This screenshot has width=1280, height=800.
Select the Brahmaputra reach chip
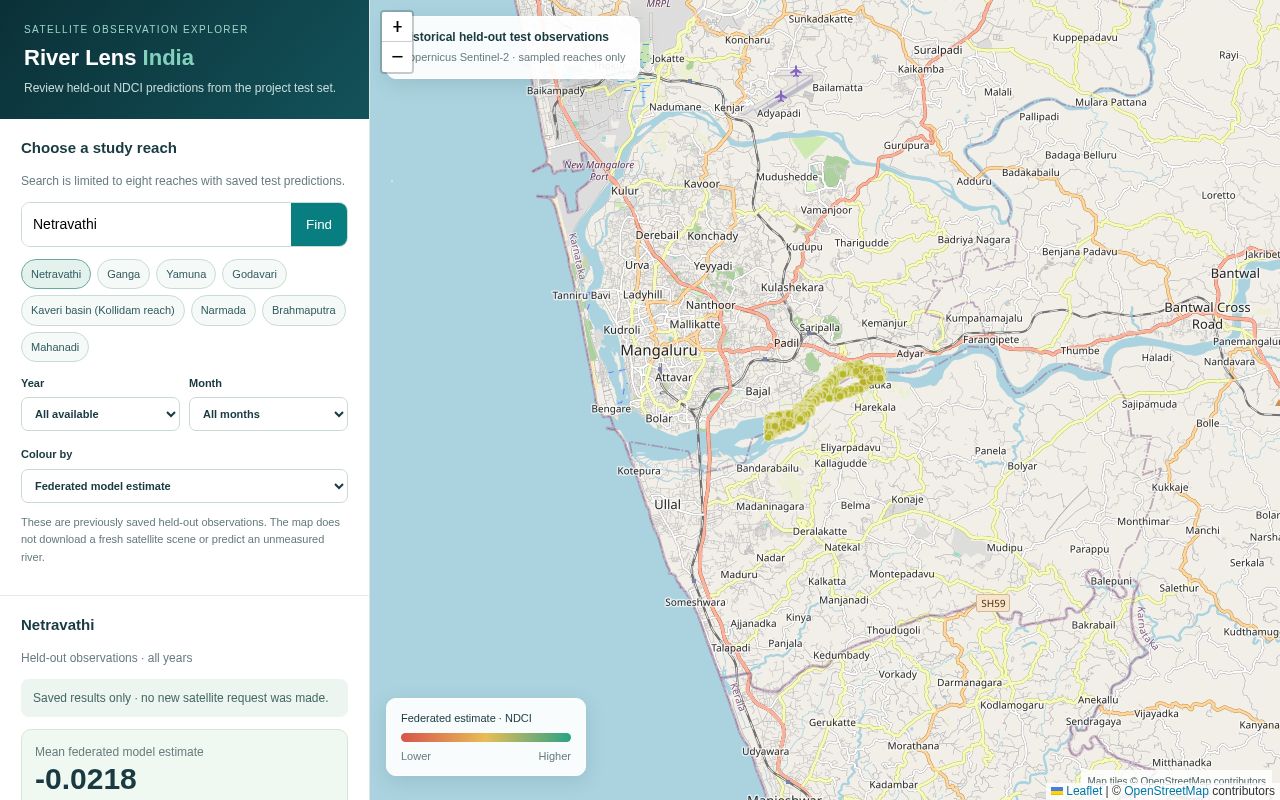click(304, 310)
